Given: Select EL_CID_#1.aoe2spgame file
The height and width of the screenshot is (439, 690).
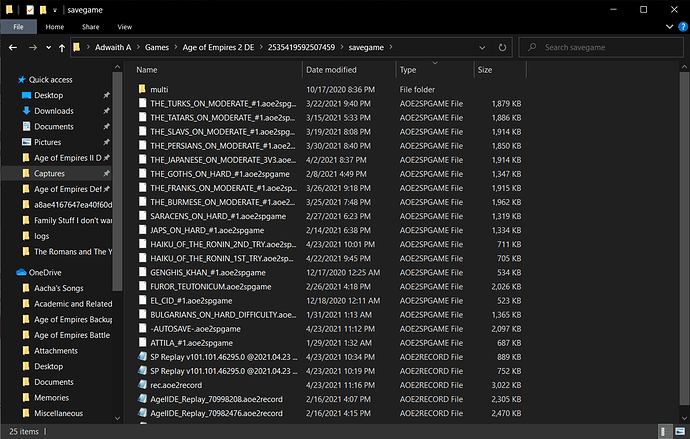Looking at the screenshot, I should pyautogui.click(x=191, y=301).
